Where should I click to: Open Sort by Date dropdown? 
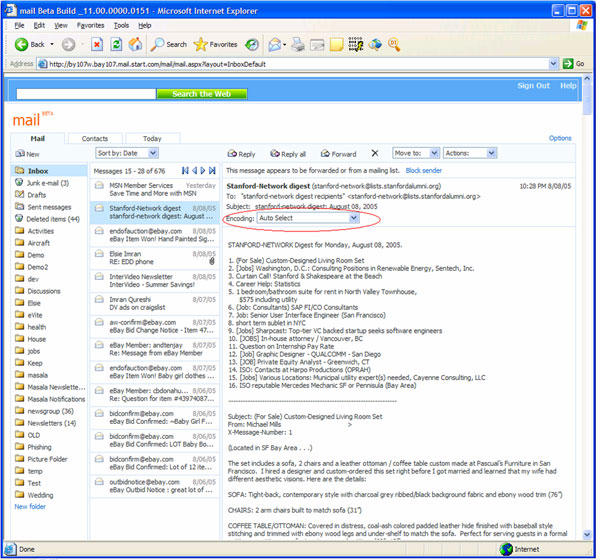point(127,153)
